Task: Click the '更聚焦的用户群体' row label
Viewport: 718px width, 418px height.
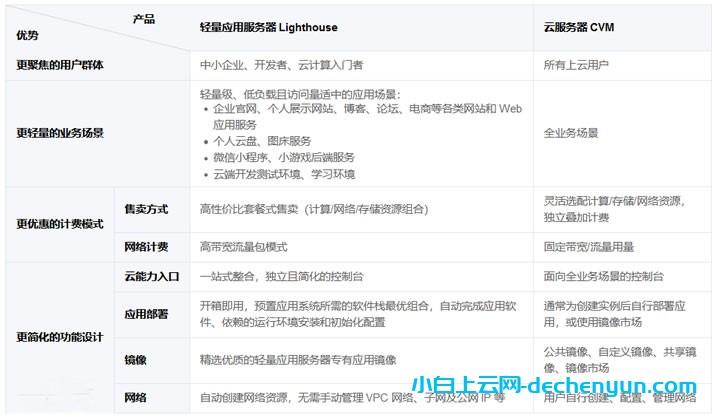Action: pos(60,65)
